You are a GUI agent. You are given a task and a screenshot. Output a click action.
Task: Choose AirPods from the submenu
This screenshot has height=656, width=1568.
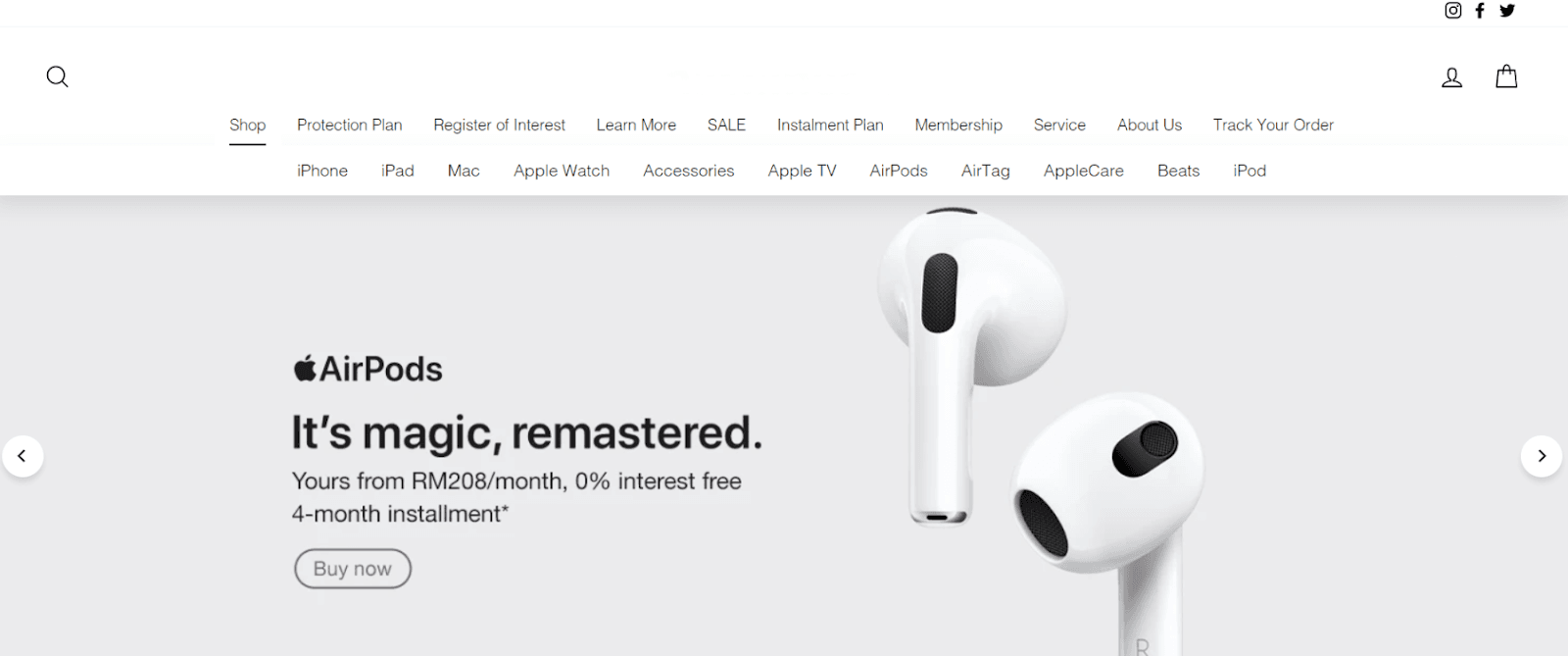coord(899,171)
